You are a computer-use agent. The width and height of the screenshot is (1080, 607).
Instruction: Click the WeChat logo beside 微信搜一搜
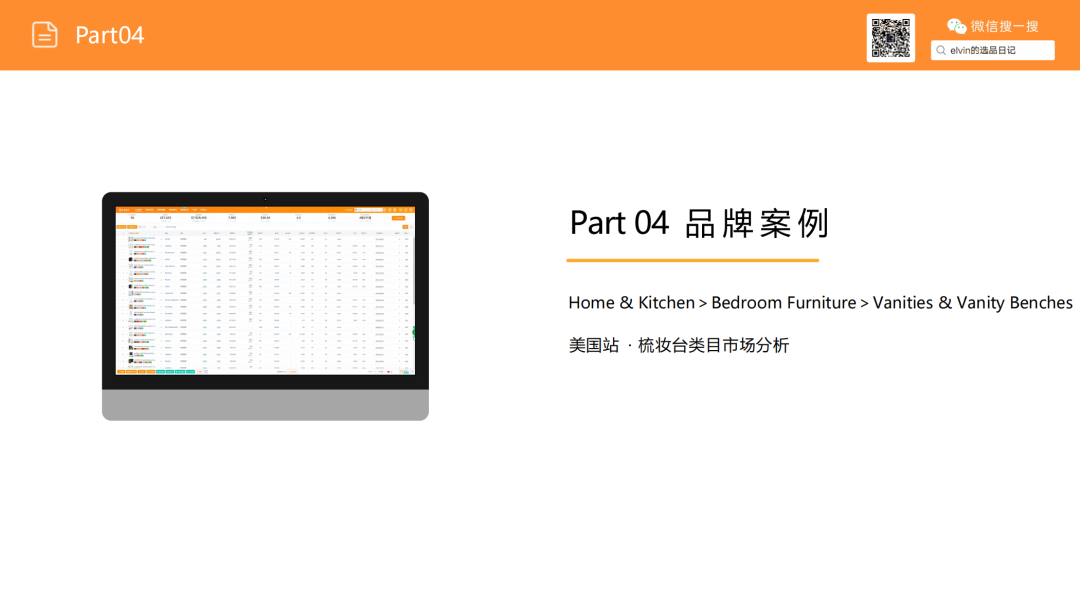pyautogui.click(x=957, y=26)
